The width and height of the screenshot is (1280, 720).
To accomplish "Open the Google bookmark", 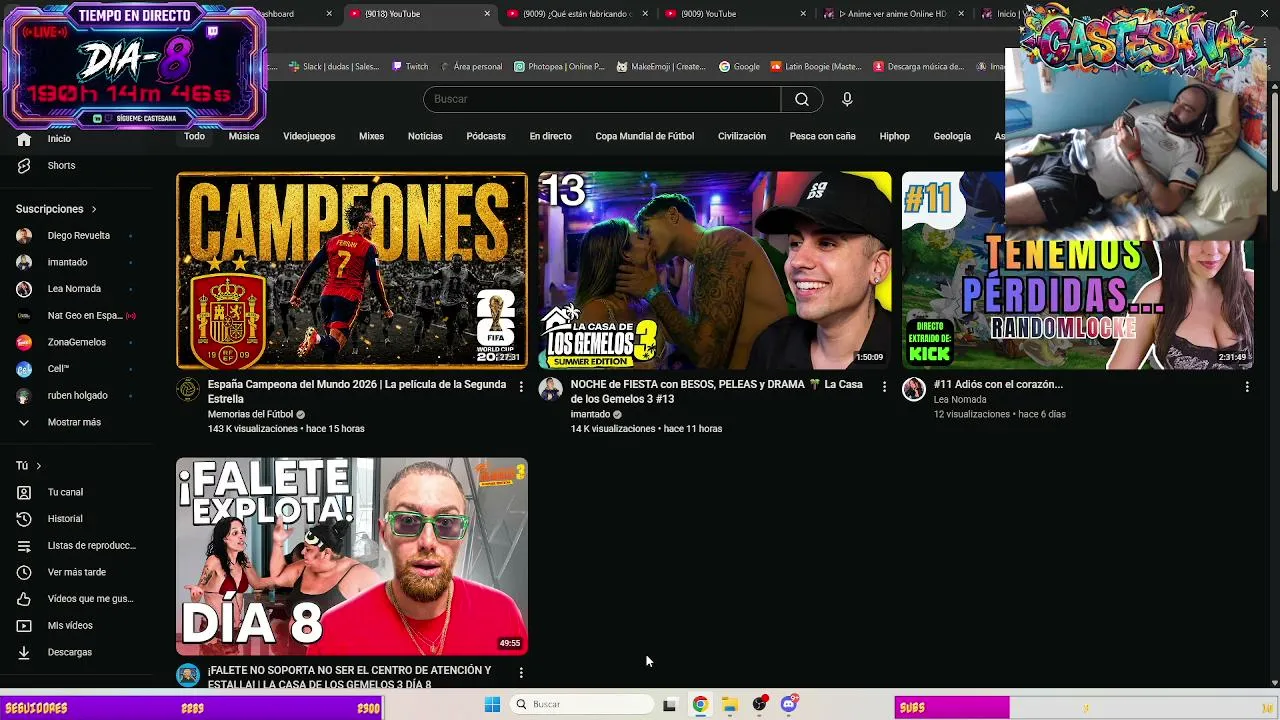I will [x=739, y=67].
